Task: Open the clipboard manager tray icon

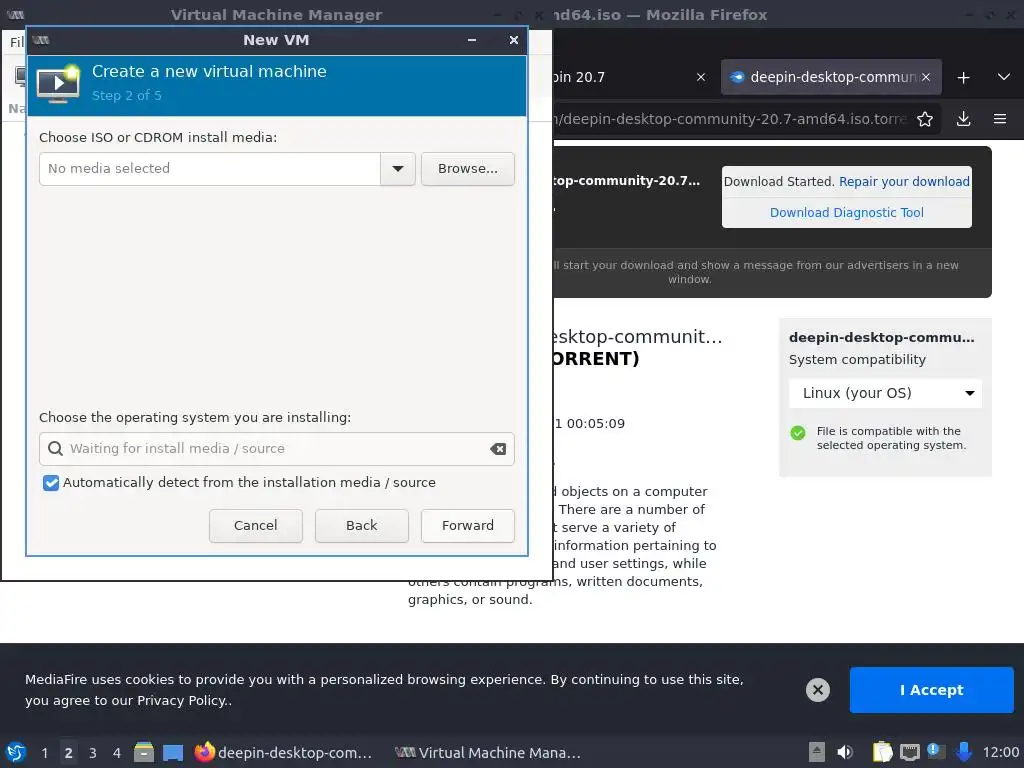Action: 882,752
